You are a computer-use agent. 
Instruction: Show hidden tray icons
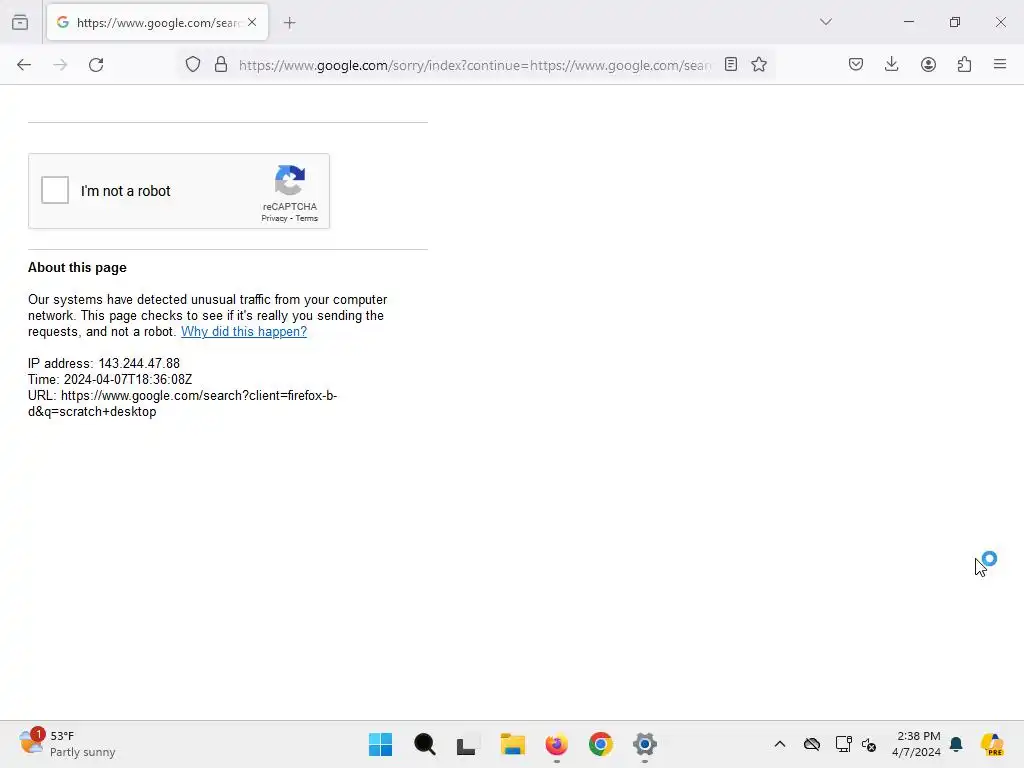(780, 744)
